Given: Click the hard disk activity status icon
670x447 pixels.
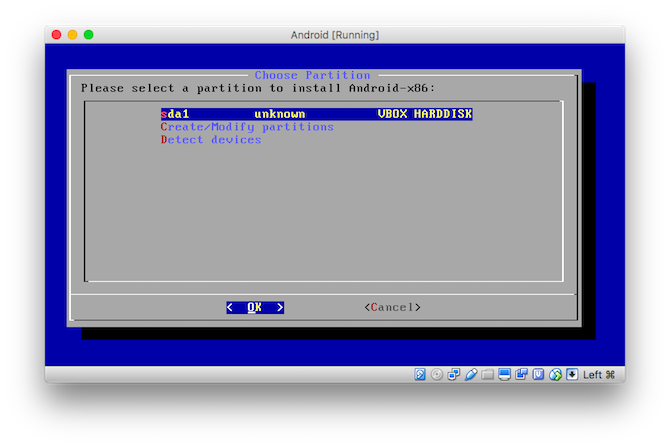Looking at the screenshot, I should pos(420,375).
